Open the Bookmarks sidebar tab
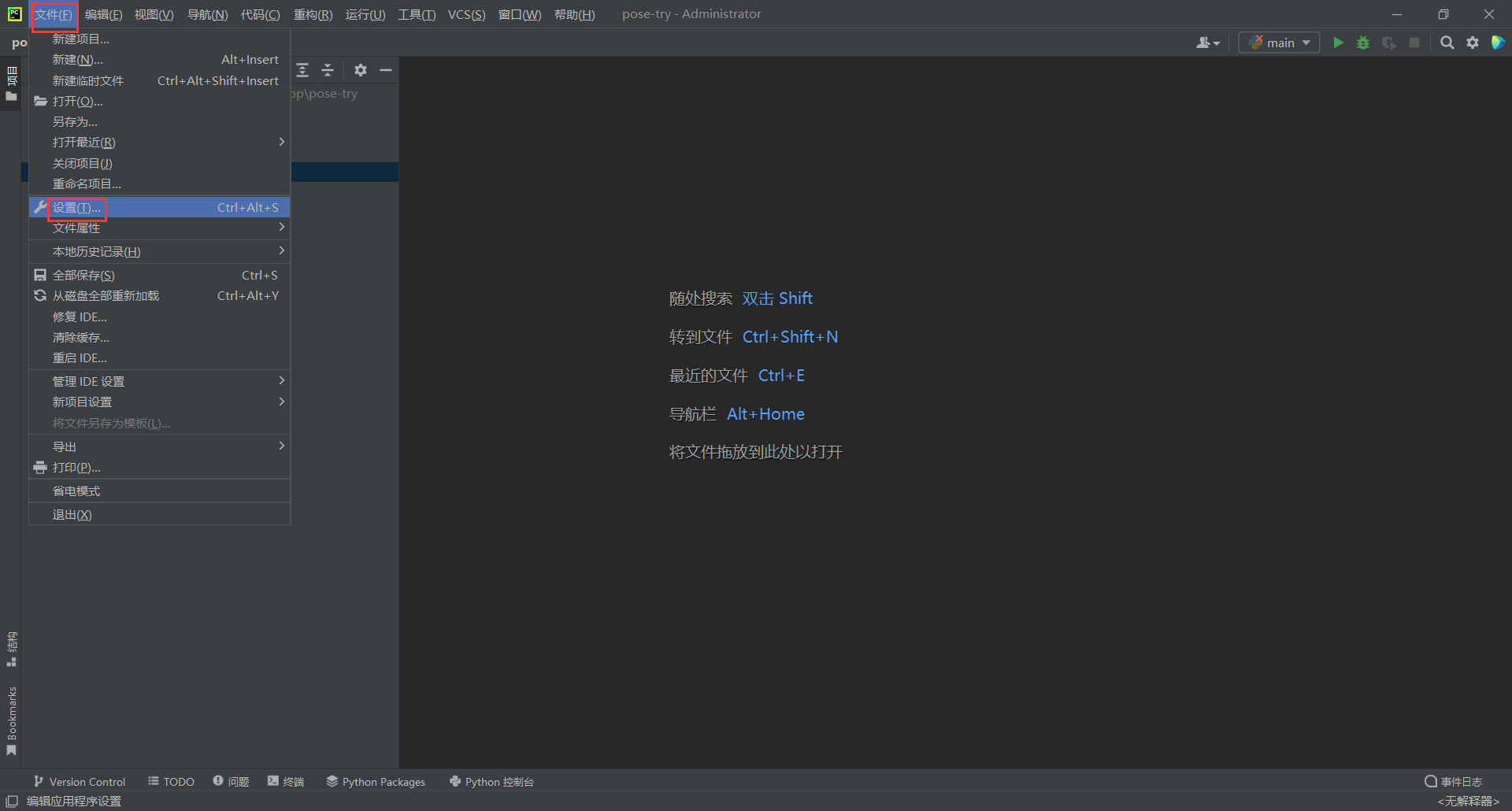This screenshot has height=811, width=1512. point(11,721)
